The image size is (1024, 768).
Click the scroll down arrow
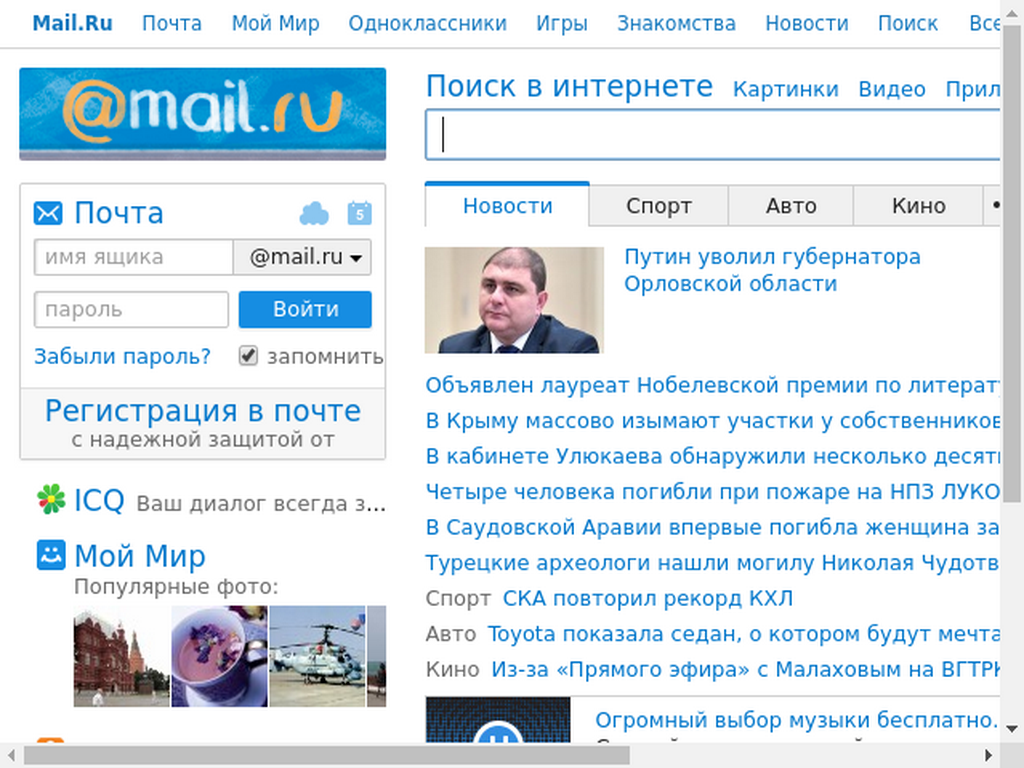[x=1012, y=728]
